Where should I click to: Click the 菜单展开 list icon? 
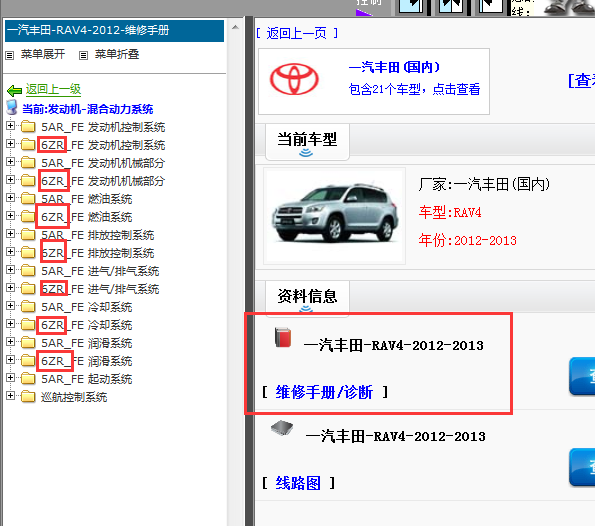pyautogui.click(x=9, y=55)
